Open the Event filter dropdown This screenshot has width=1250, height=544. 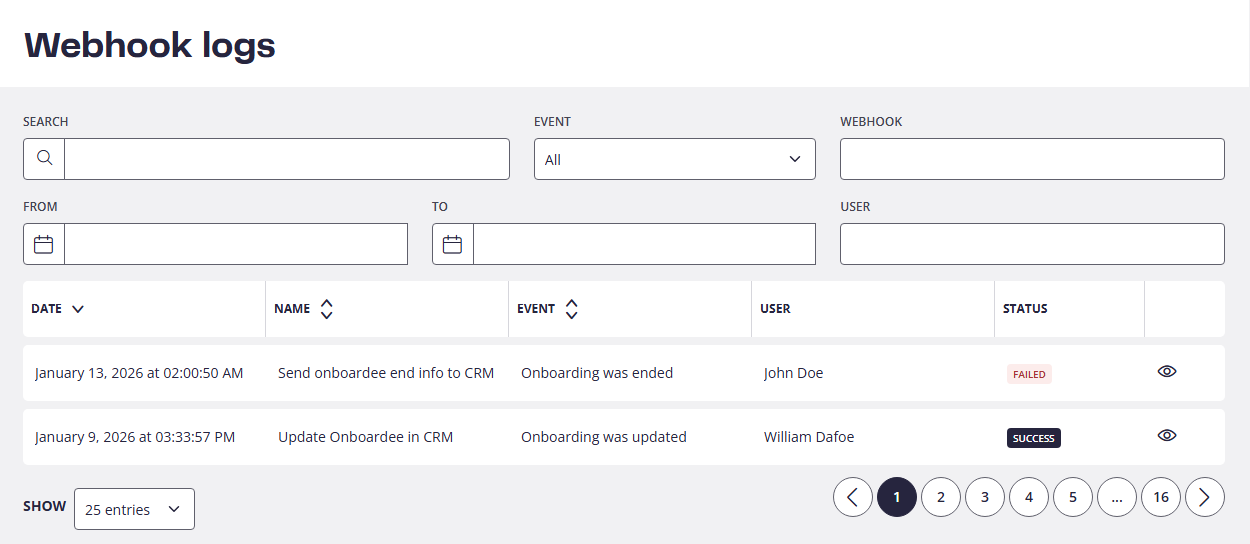675,159
